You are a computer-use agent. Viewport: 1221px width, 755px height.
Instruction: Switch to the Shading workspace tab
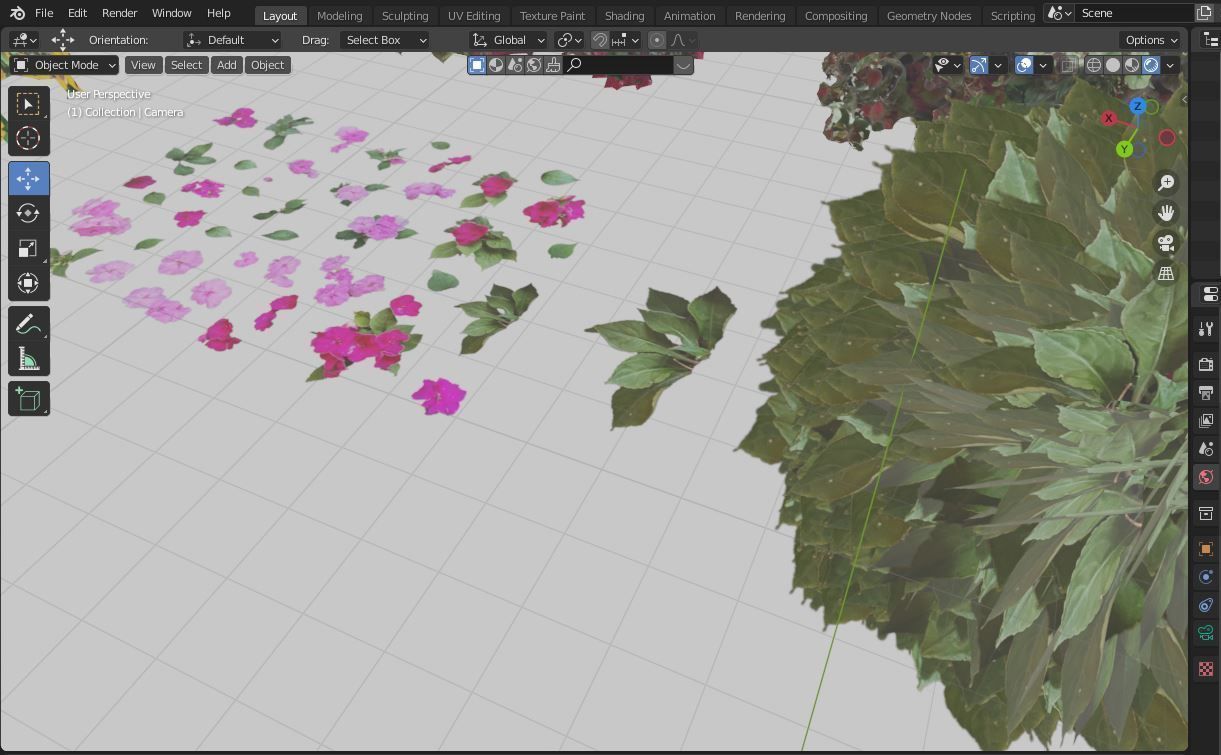click(624, 15)
